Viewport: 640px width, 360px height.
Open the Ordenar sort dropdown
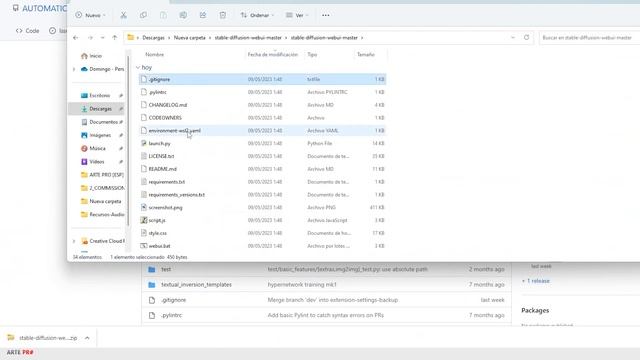tap(258, 15)
